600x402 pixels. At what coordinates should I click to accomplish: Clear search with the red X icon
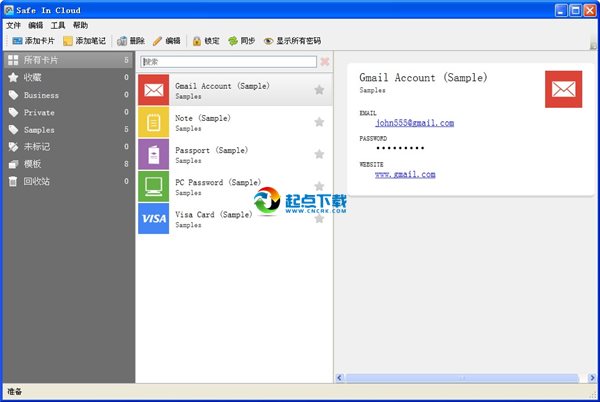point(325,62)
